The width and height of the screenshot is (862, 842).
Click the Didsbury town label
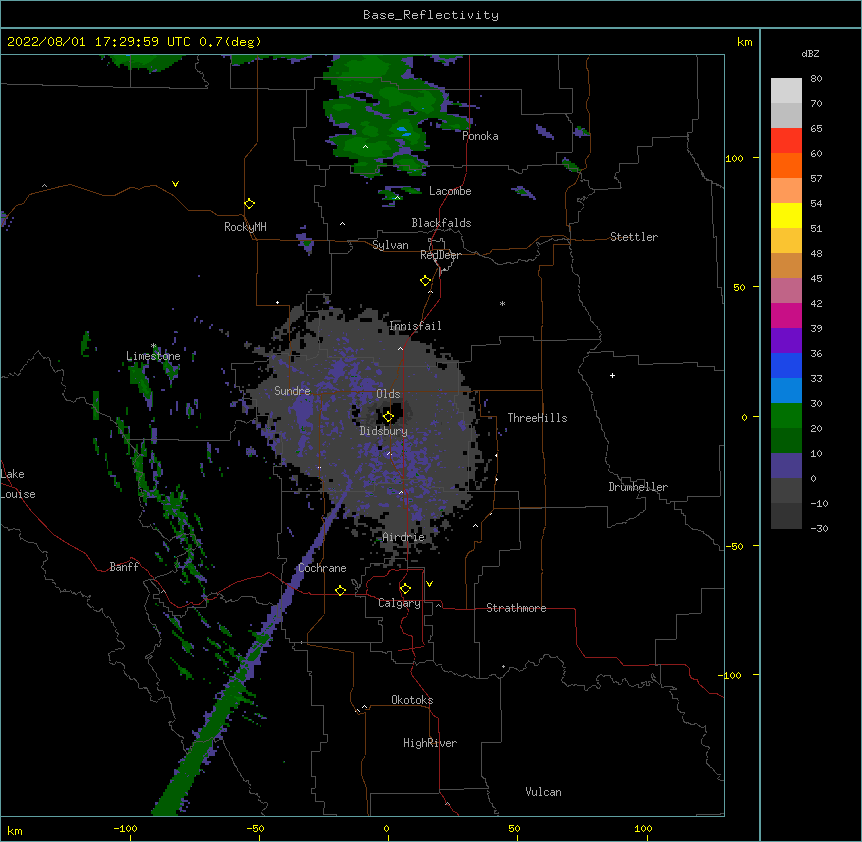[x=384, y=431]
